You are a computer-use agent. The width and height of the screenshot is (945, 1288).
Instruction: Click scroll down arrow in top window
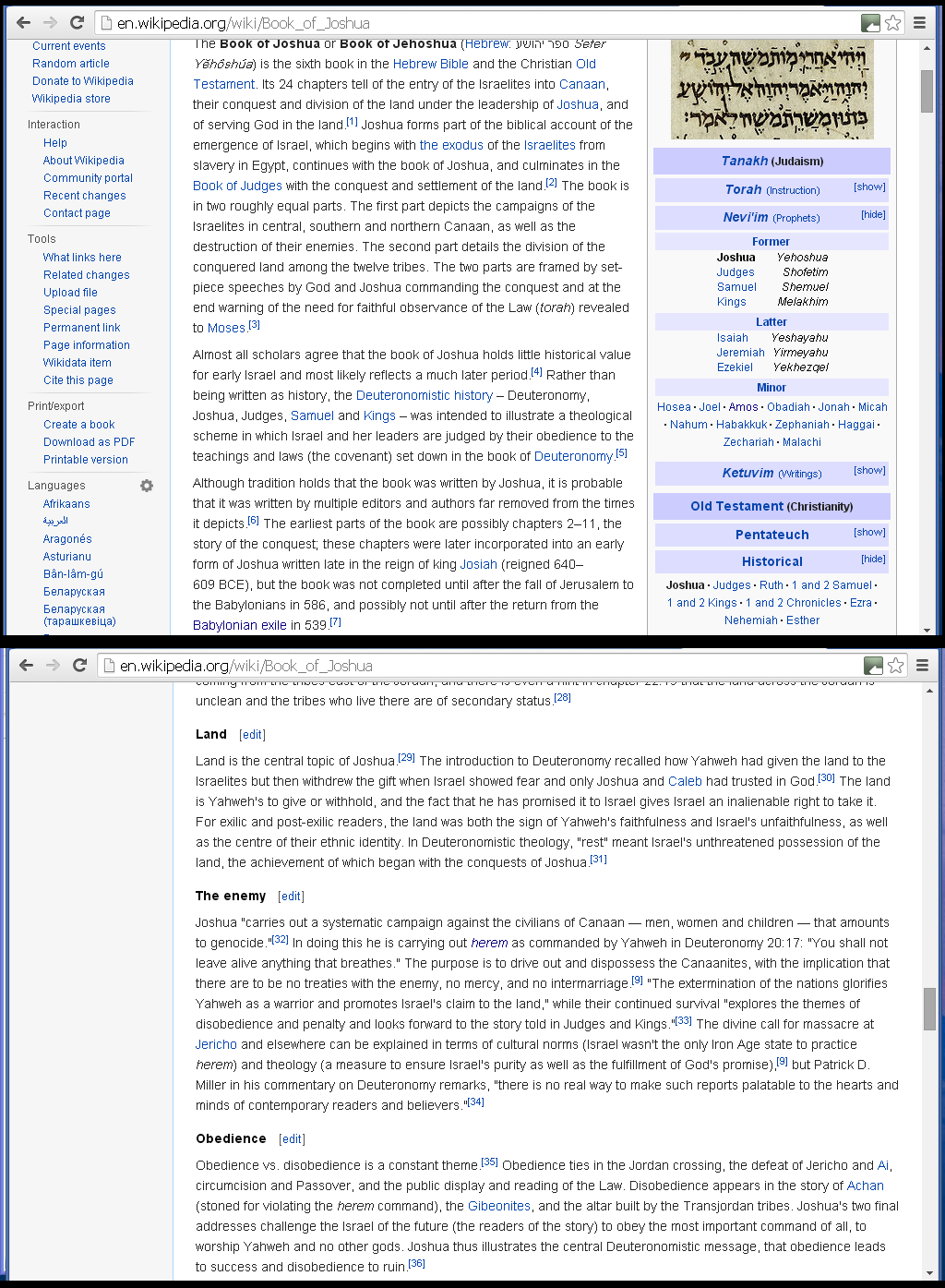927,630
